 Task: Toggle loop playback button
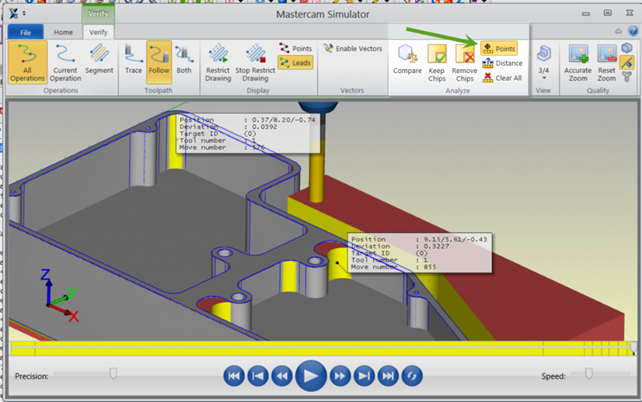tap(412, 376)
